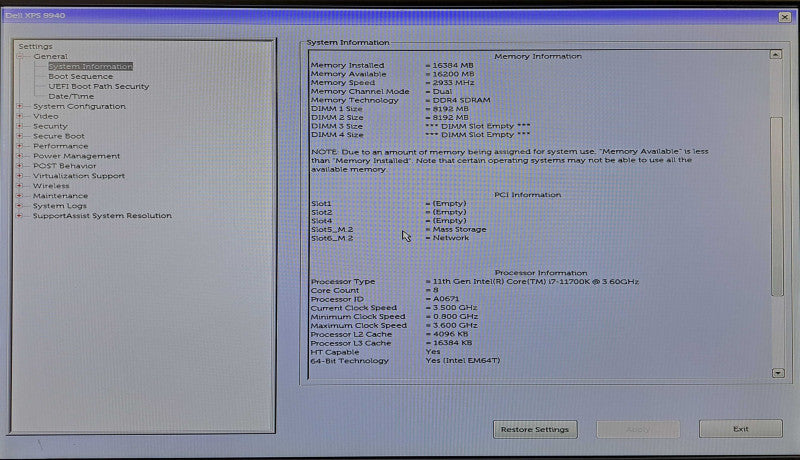Click the PCI Information heading

coord(528,195)
